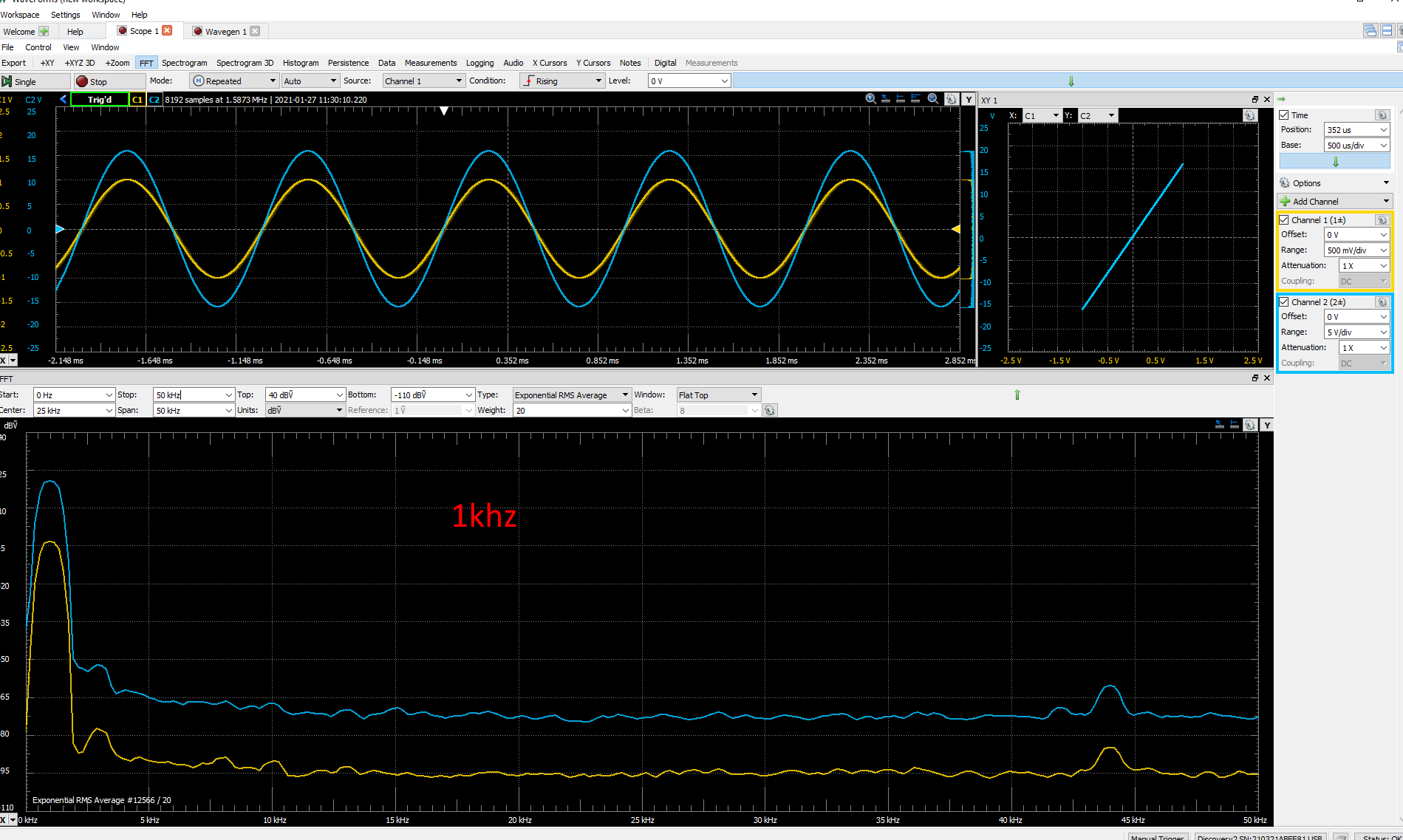Click the zoom-in magnifier icon in scope plot
Image resolution: width=1403 pixels, height=840 pixels.
(x=870, y=99)
